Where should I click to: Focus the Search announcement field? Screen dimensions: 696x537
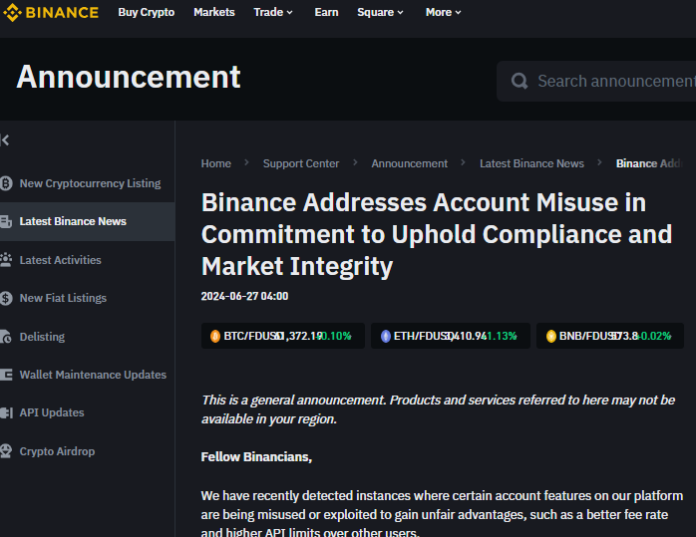coord(612,81)
